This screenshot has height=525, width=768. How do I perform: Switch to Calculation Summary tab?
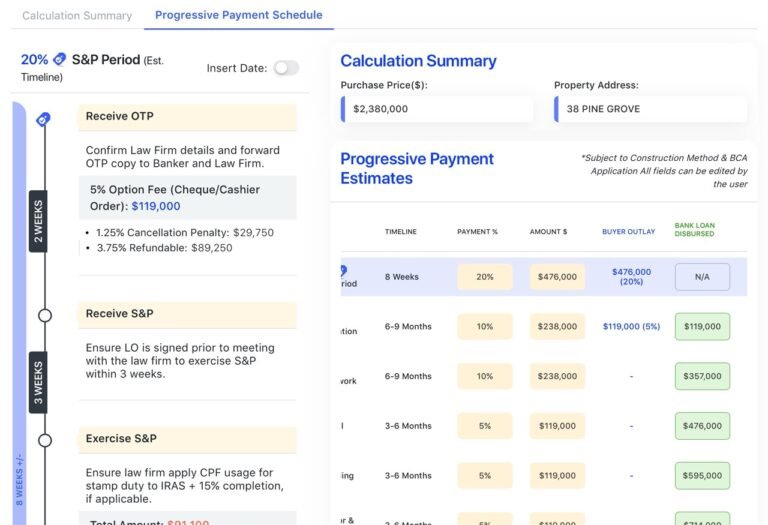[x=77, y=16]
